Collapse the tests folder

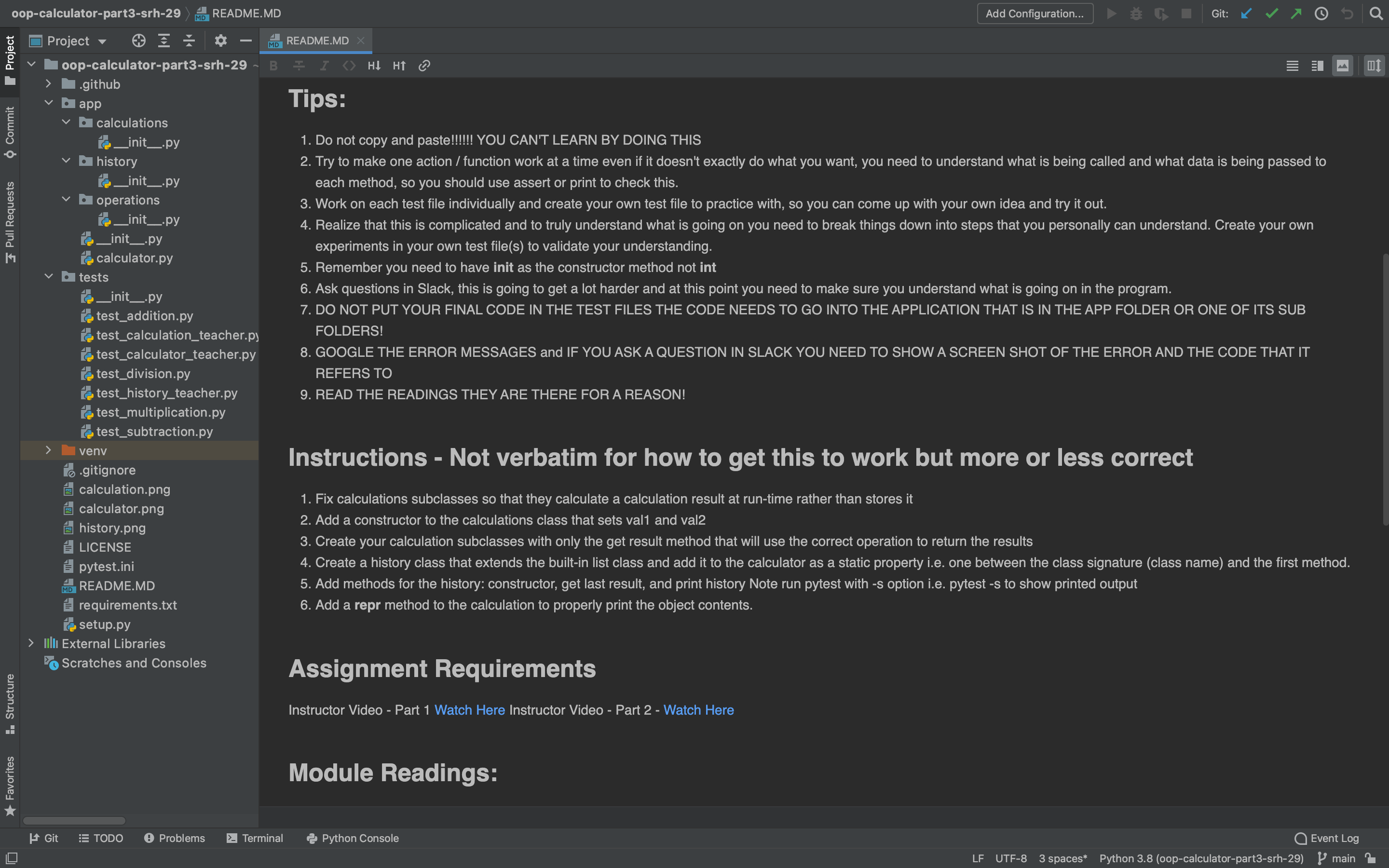pos(48,277)
